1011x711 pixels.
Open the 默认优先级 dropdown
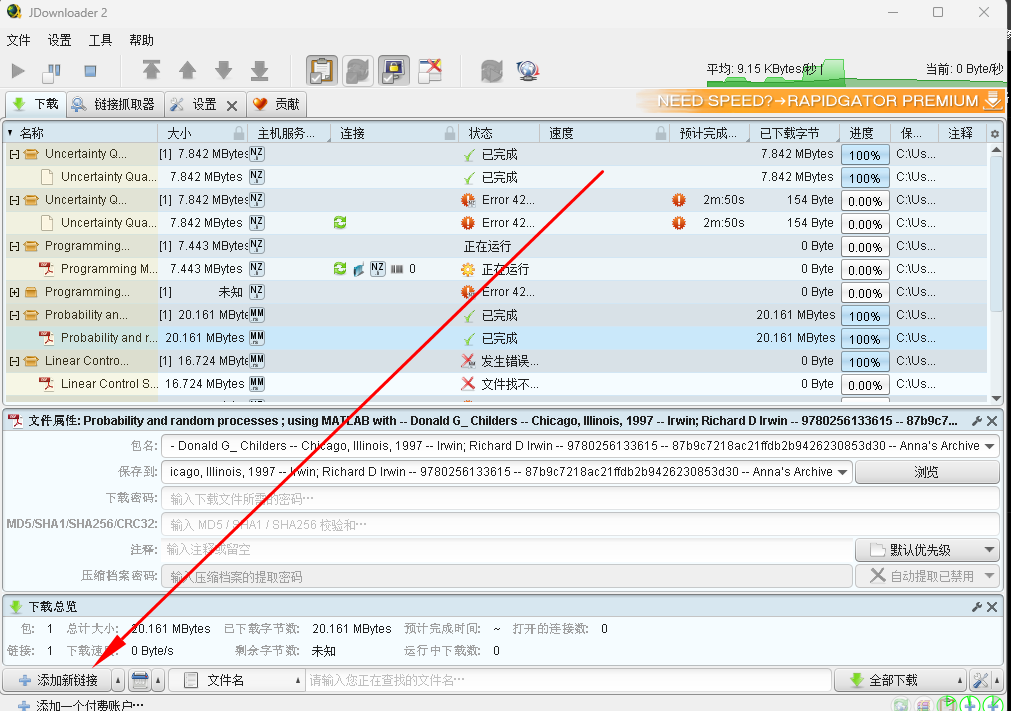click(927, 549)
